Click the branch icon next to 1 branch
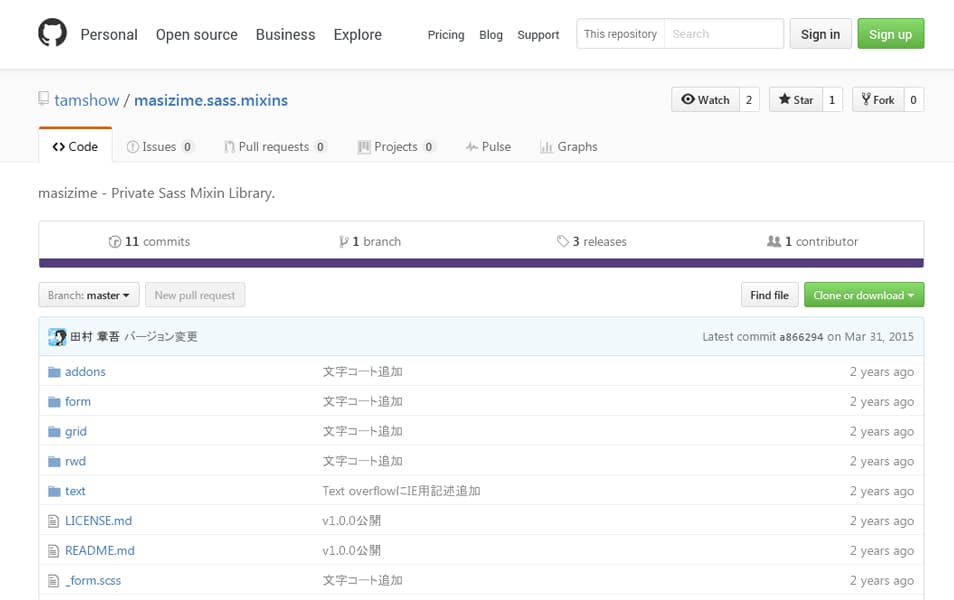This screenshot has height=600, width=954. [344, 242]
